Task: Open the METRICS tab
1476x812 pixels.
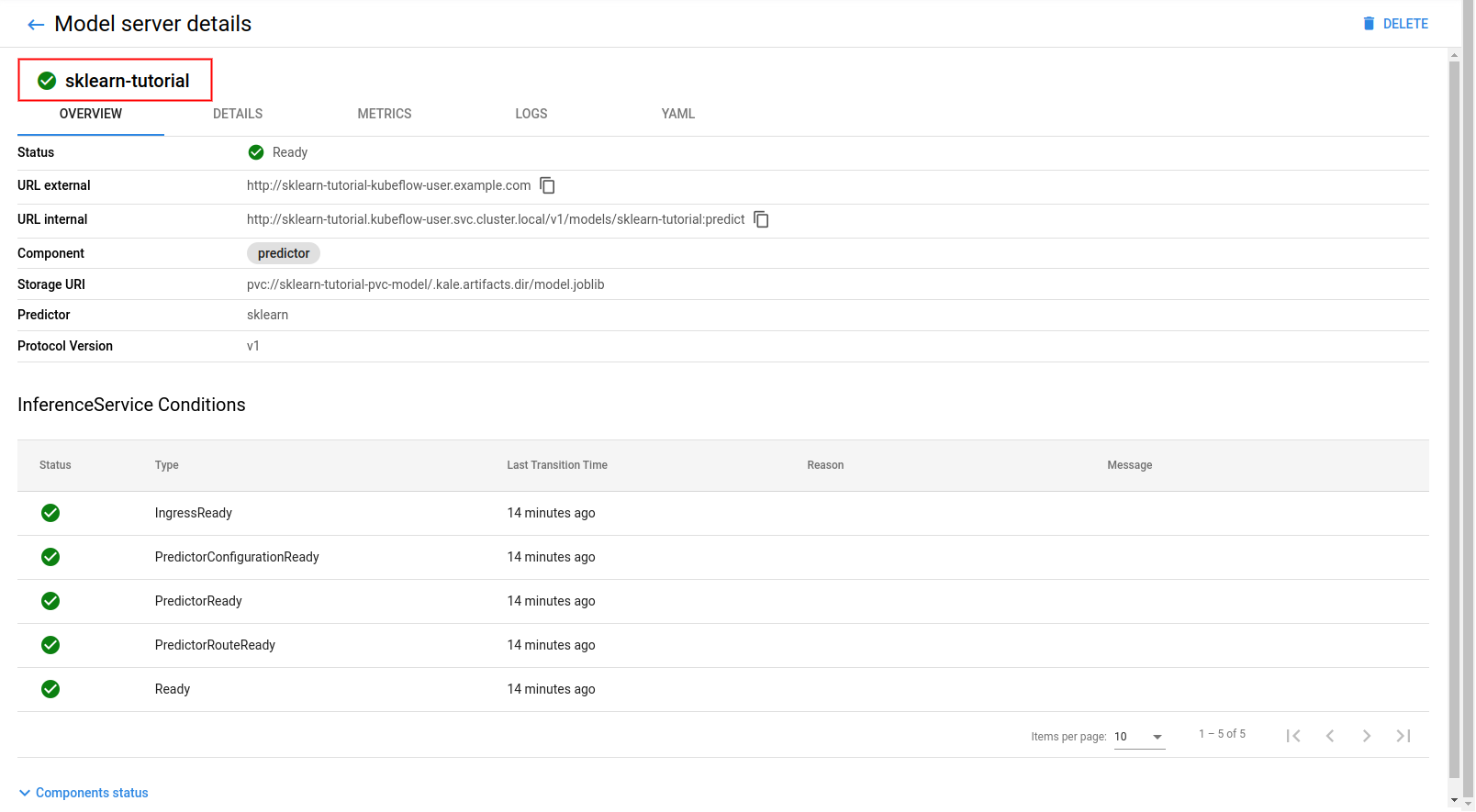Action: click(385, 114)
